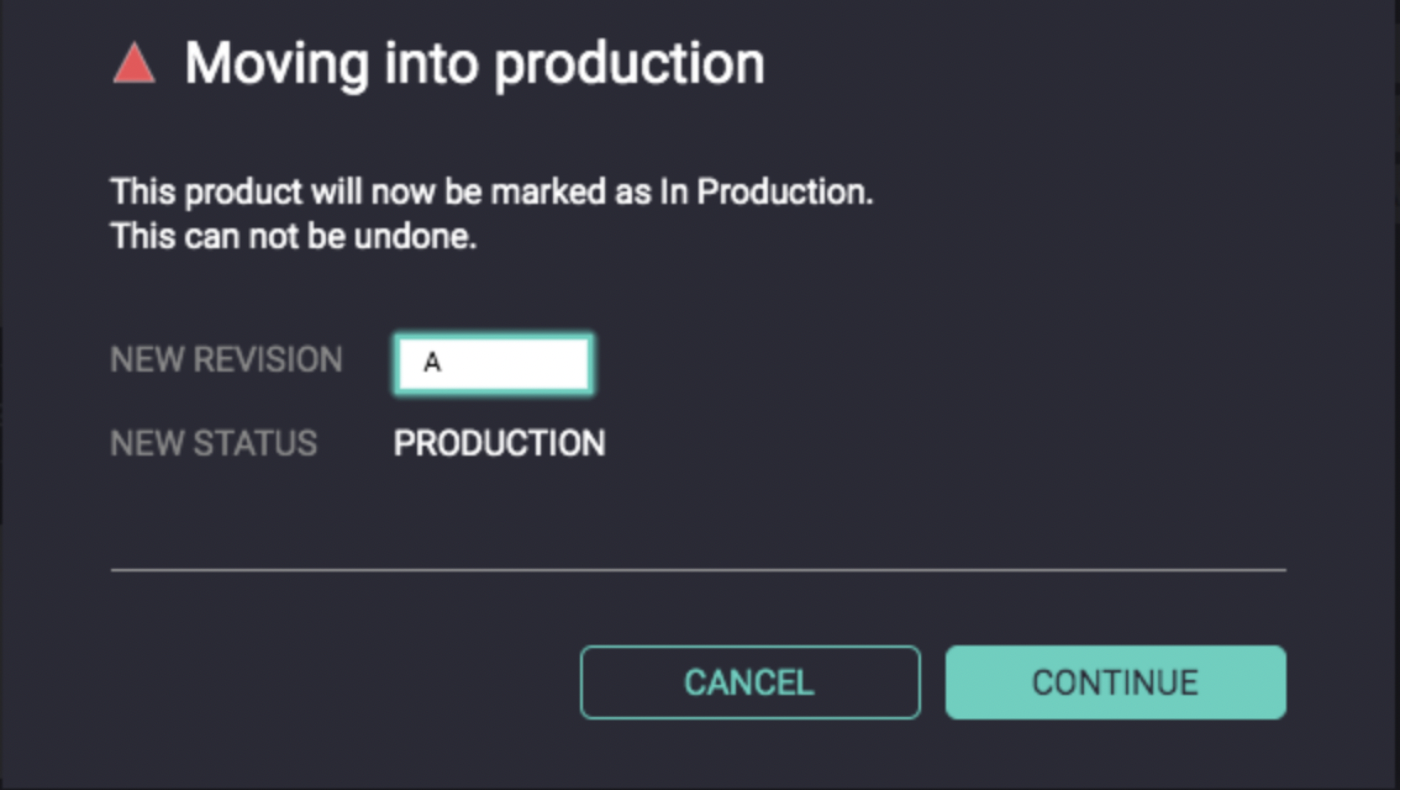Screen dimensions: 1402x790
Task: Click the NEW STATUS label
Action: pos(213,443)
